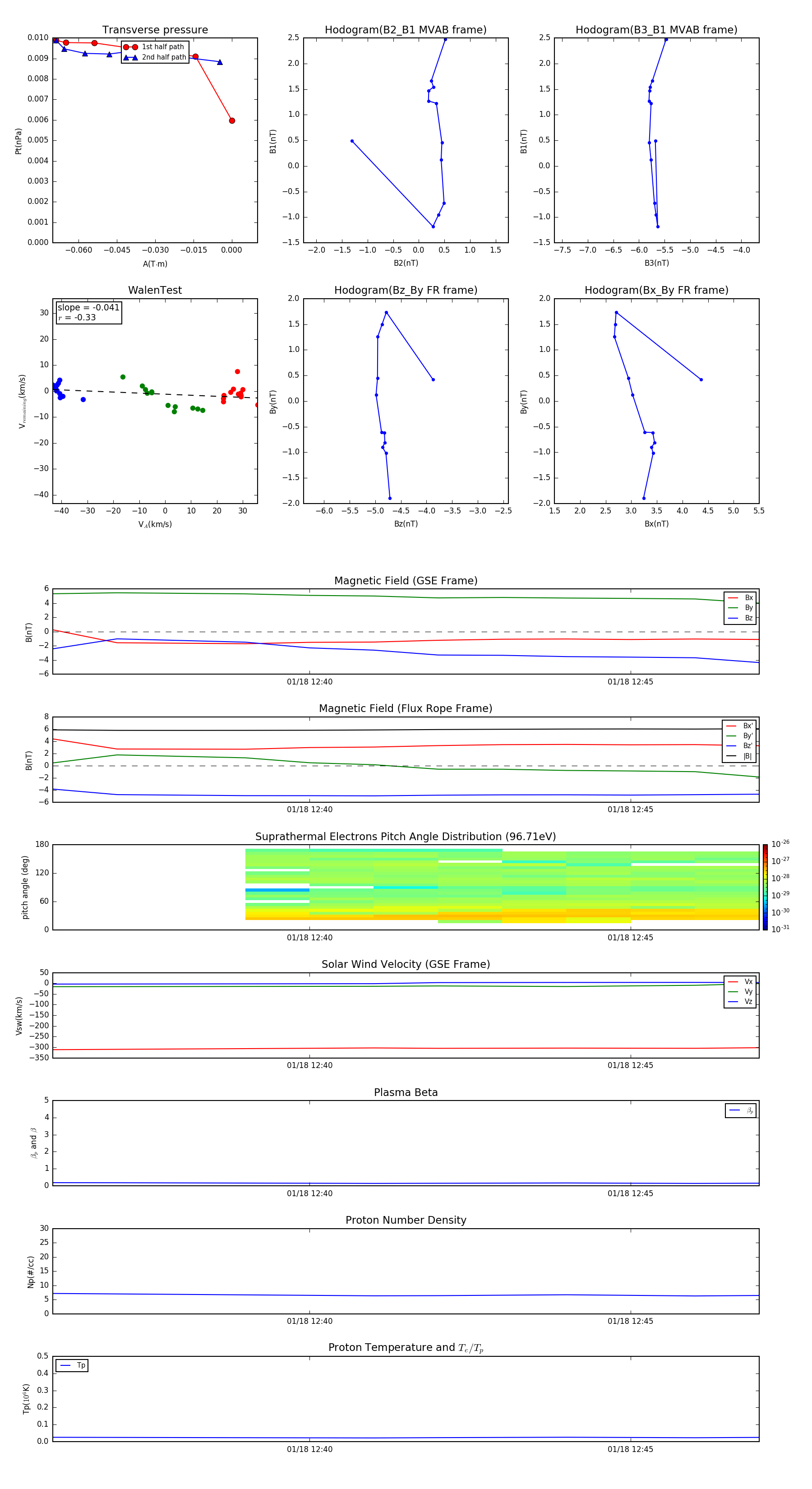This screenshot has width=812, height=1489.
Task: Click the '1st half path' legend entry
Action: (x=154, y=47)
